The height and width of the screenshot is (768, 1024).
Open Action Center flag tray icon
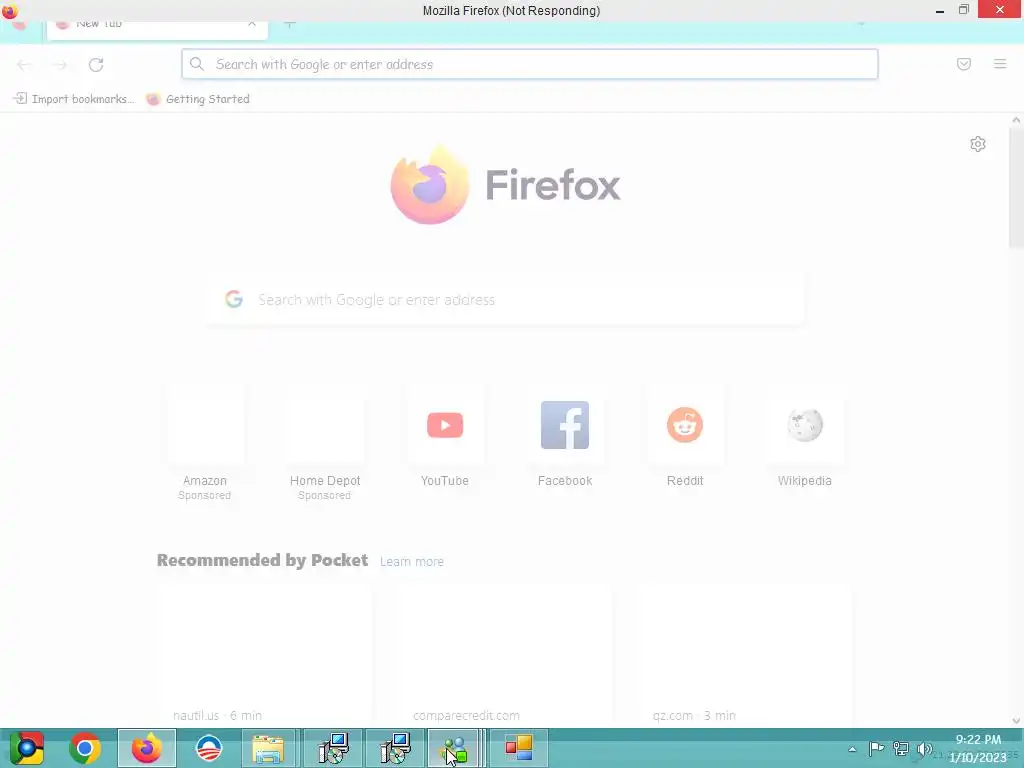tap(876, 749)
